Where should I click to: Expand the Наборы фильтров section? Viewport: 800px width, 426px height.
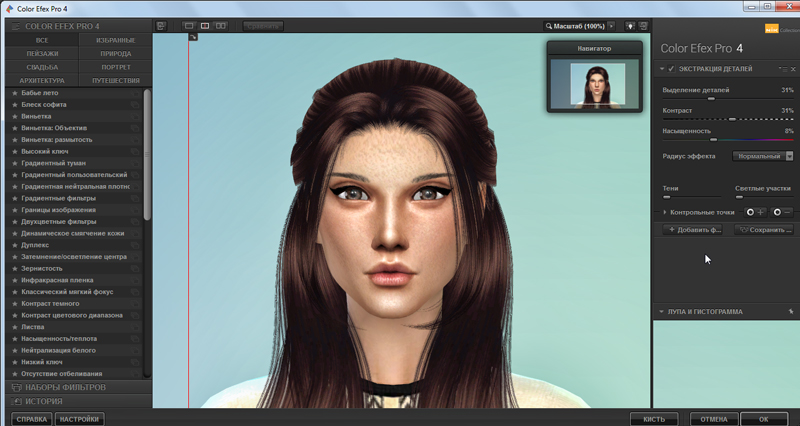pos(79,387)
